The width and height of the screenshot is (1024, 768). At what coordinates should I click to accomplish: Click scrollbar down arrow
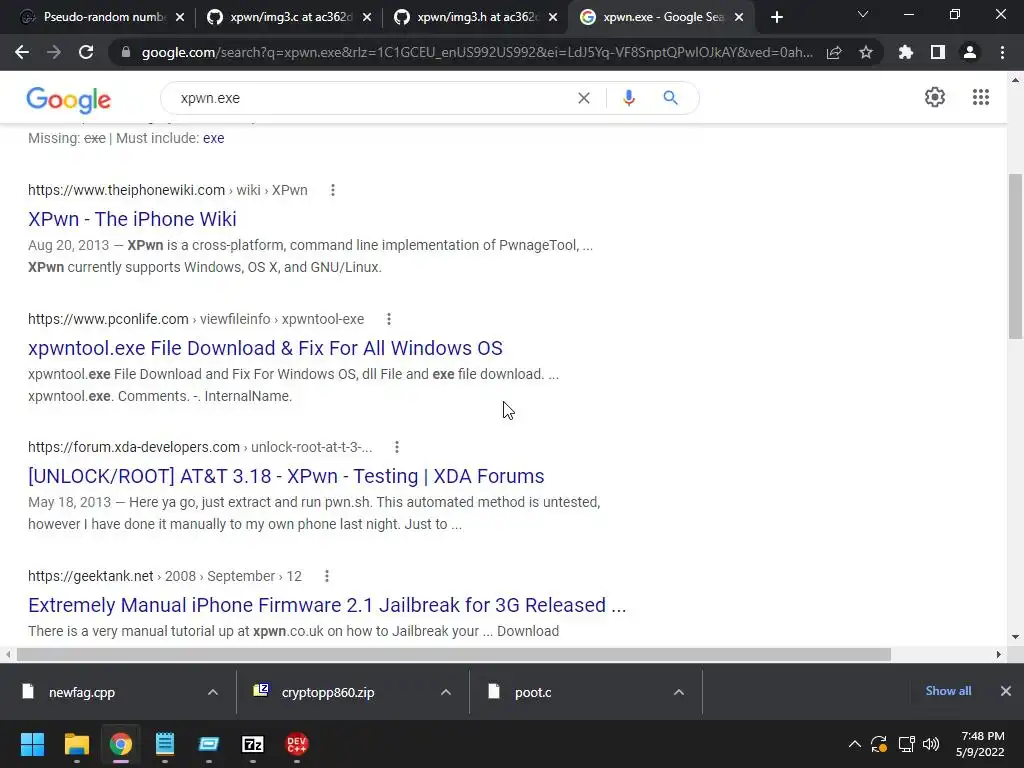(x=1015, y=637)
